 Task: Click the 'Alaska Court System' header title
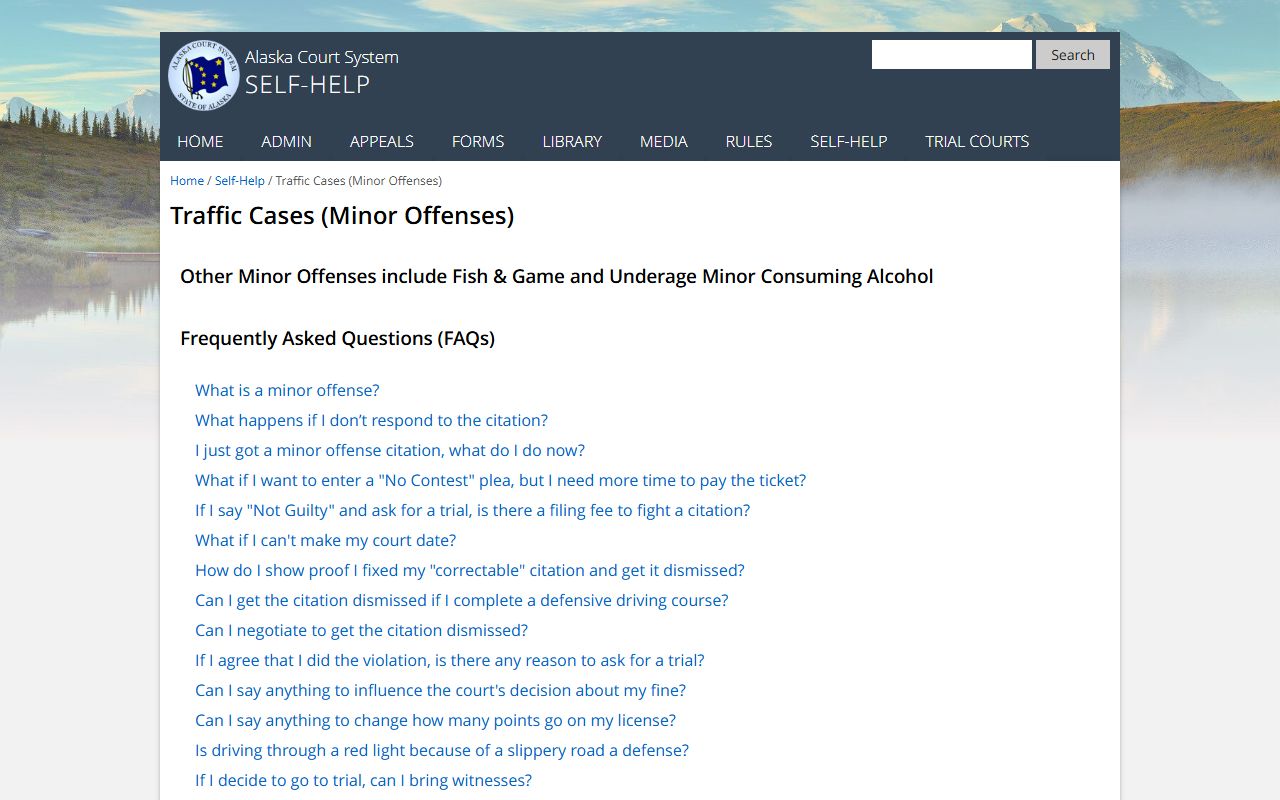coord(322,57)
